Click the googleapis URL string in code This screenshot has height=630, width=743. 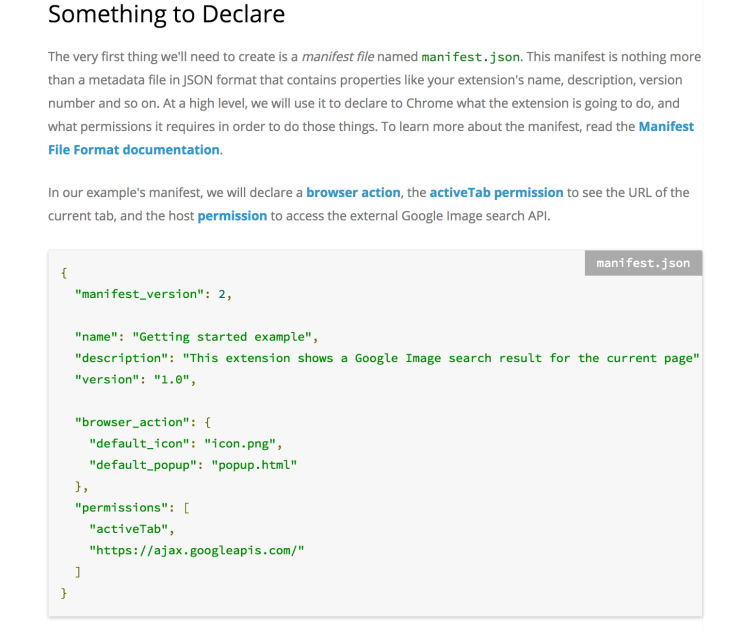[197, 550]
